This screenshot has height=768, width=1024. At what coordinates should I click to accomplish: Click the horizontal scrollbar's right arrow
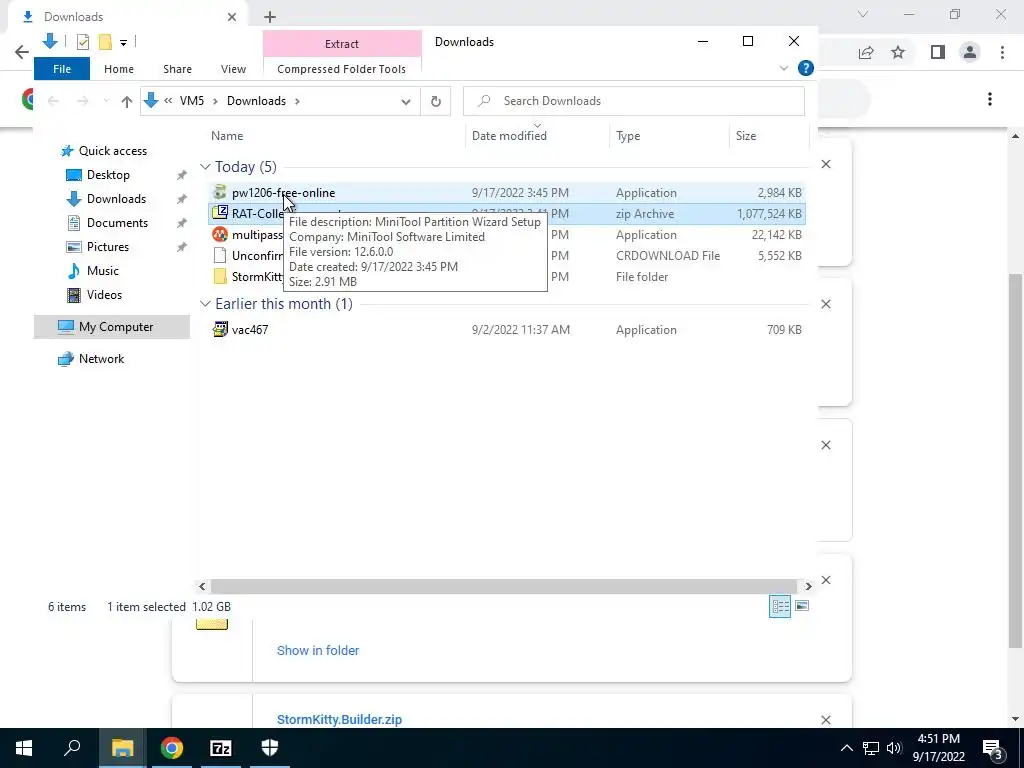pyautogui.click(x=808, y=586)
